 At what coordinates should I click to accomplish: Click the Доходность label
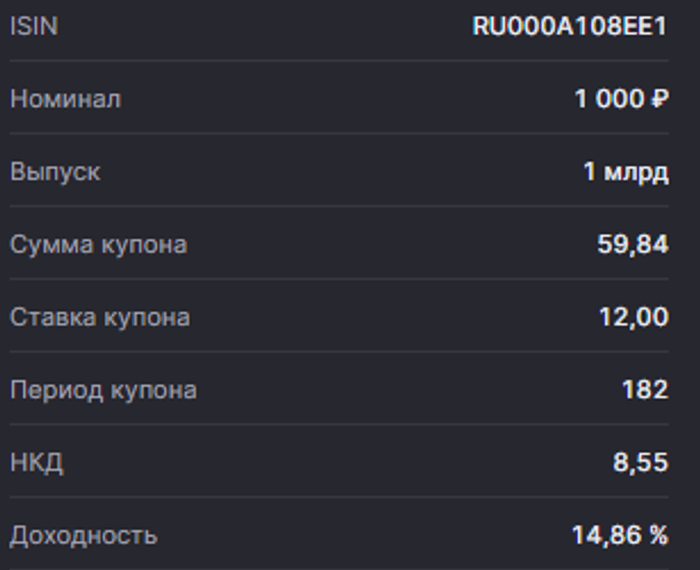(83, 535)
